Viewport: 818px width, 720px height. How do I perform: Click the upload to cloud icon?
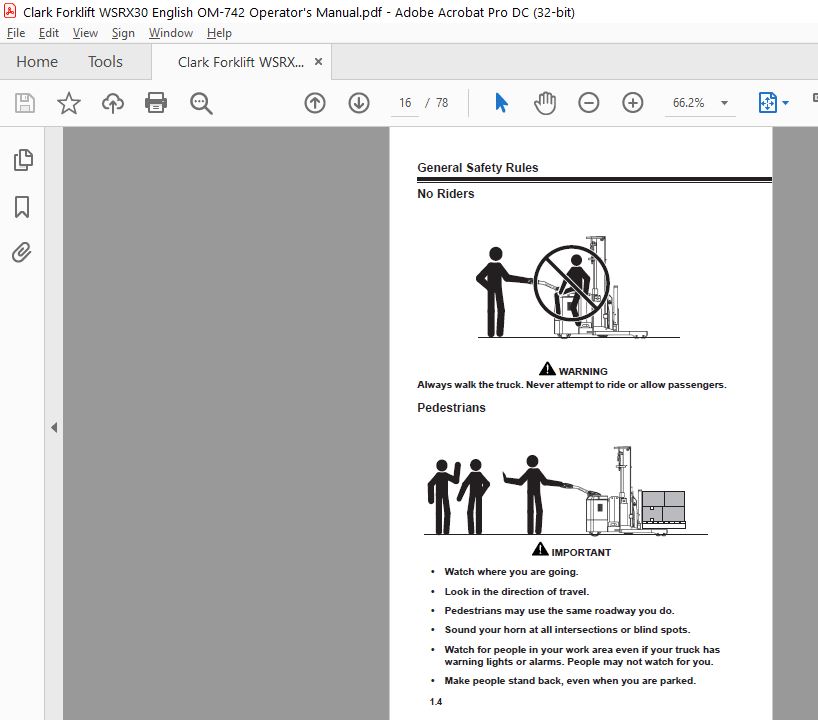(113, 103)
